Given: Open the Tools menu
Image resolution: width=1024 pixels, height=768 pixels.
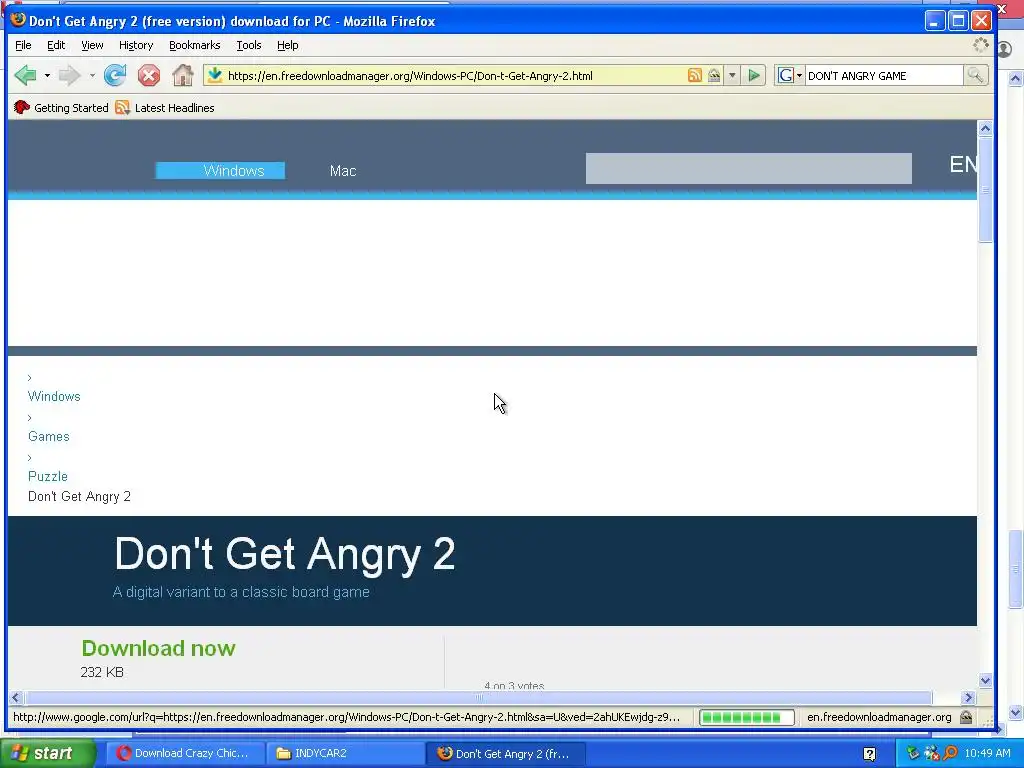Looking at the screenshot, I should [x=249, y=45].
